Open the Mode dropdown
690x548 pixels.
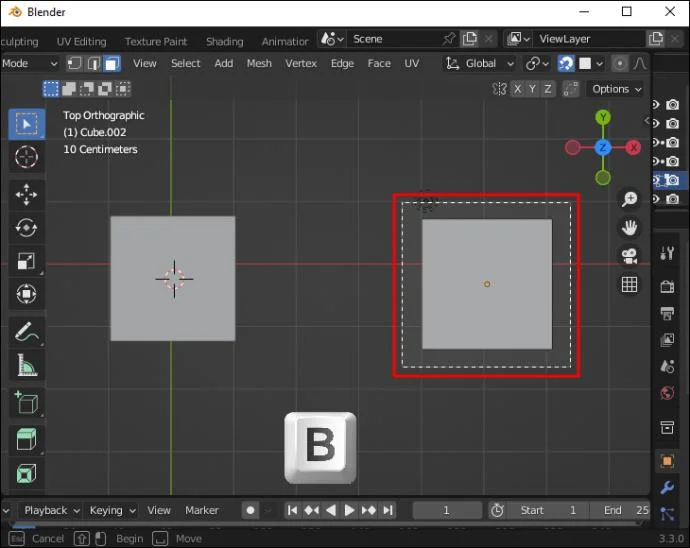(x=29, y=64)
